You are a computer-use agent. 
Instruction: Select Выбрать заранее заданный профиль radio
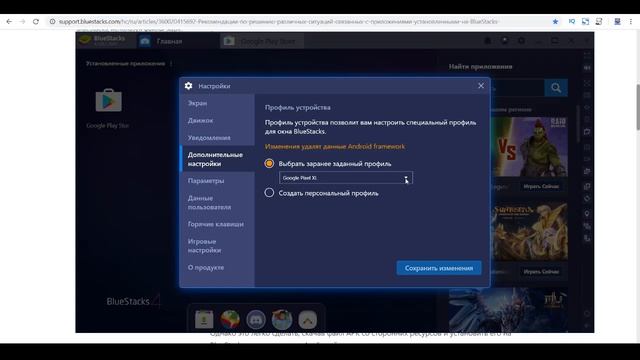269,163
